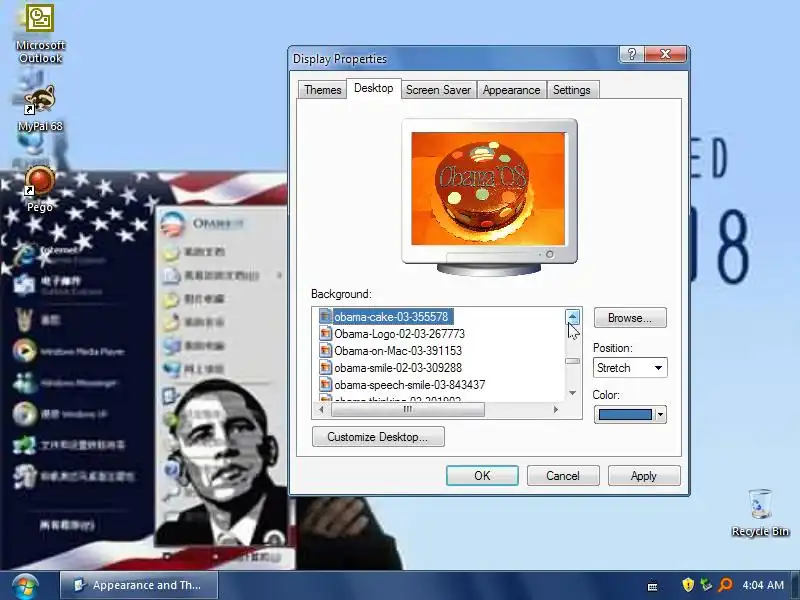
Task: Click the background list scroll-down arrow
Action: click(x=572, y=393)
